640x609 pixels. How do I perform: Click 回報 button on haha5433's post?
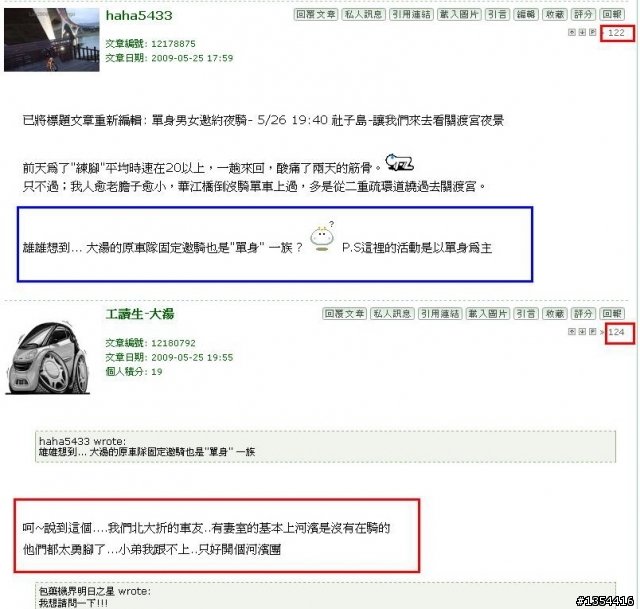tap(612, 15)
